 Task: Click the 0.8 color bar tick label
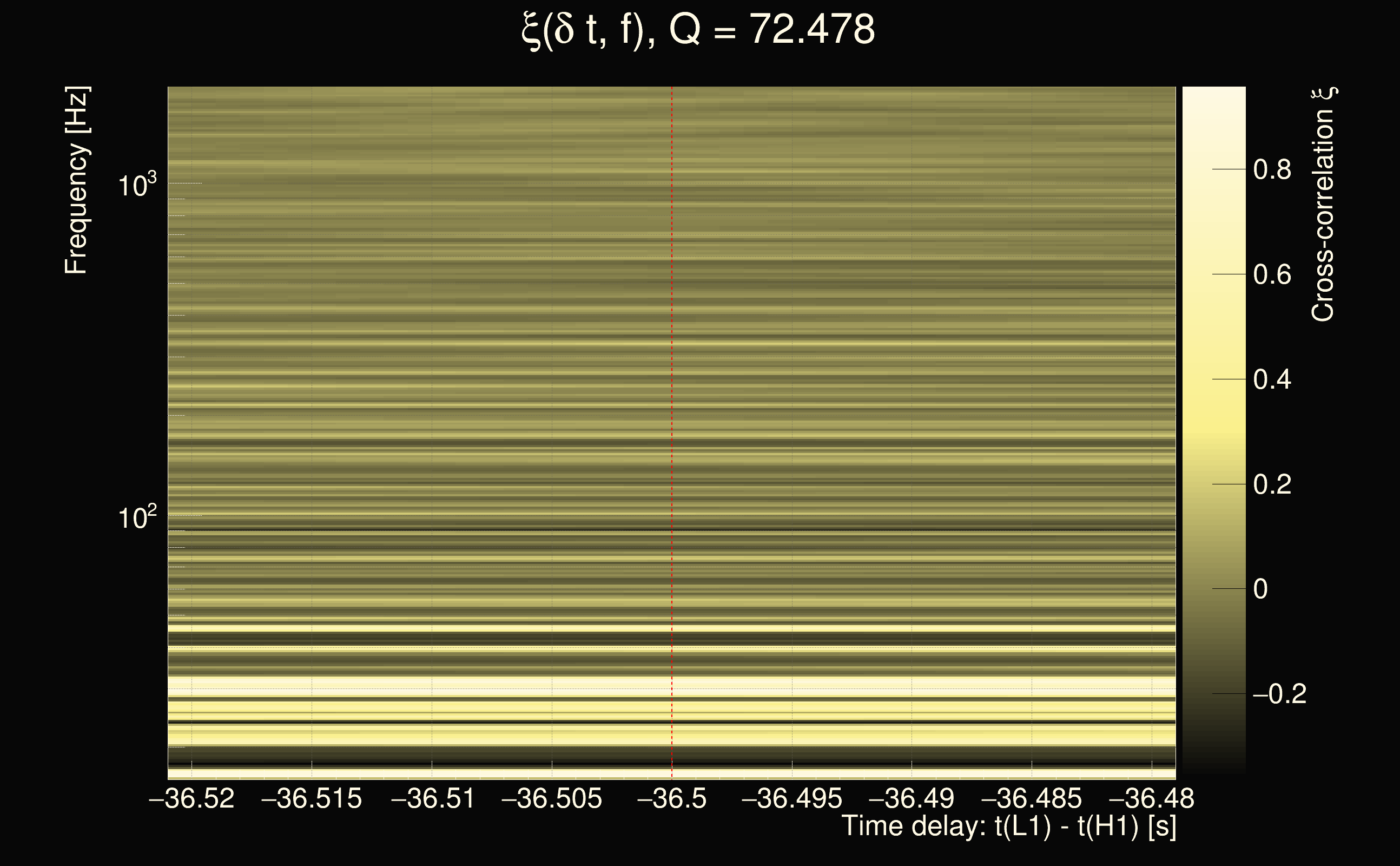[x=1272, y=169]
